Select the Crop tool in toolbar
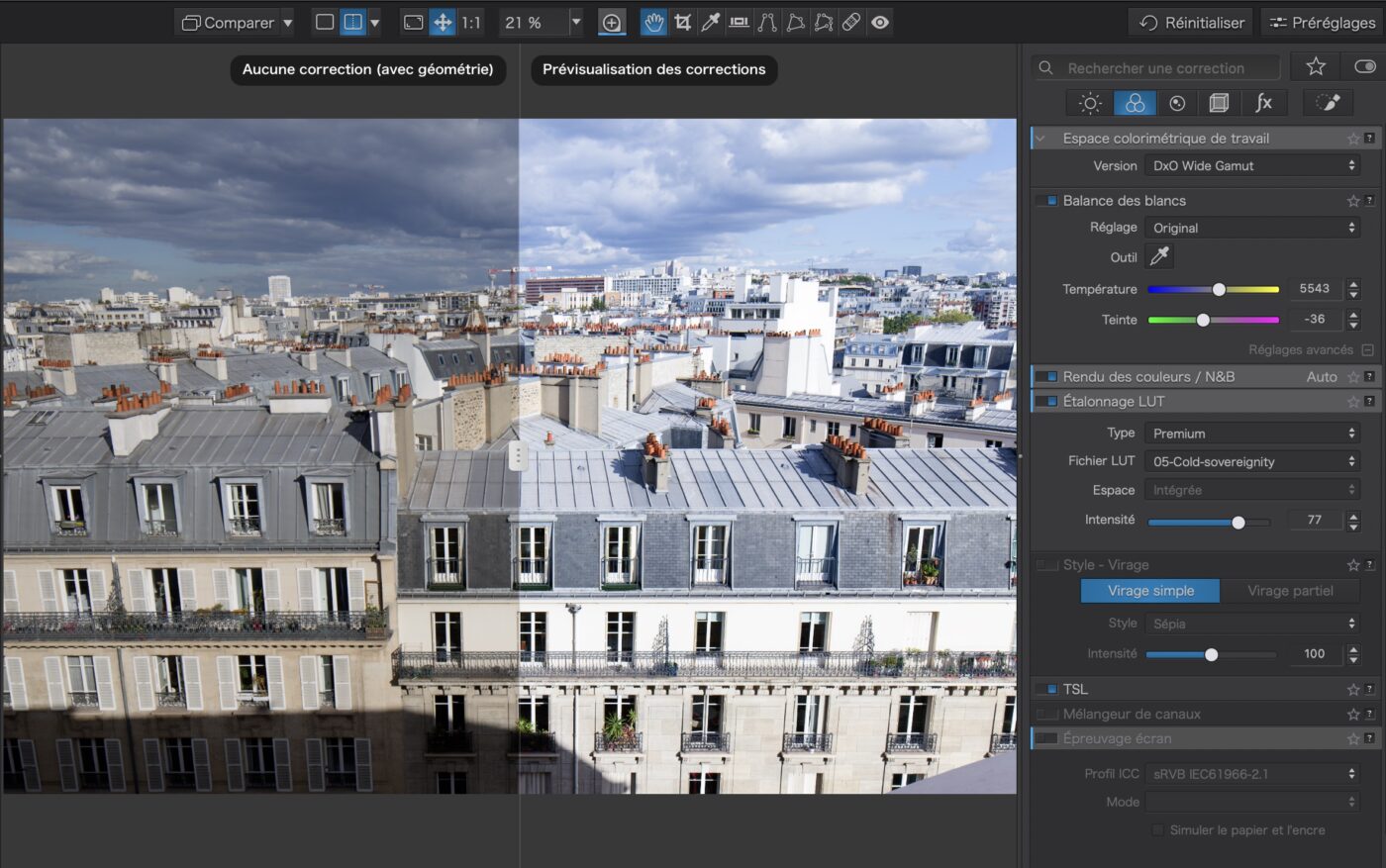 pos(682,22)
